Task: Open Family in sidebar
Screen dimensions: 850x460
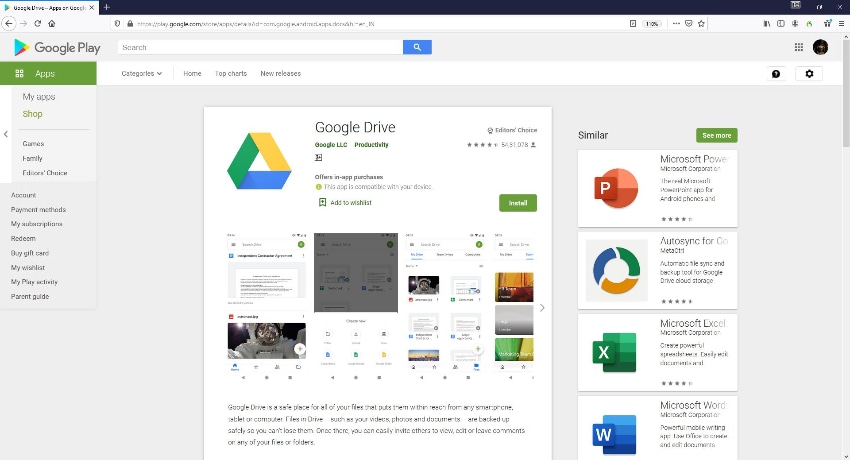Action: coord(32,158)
